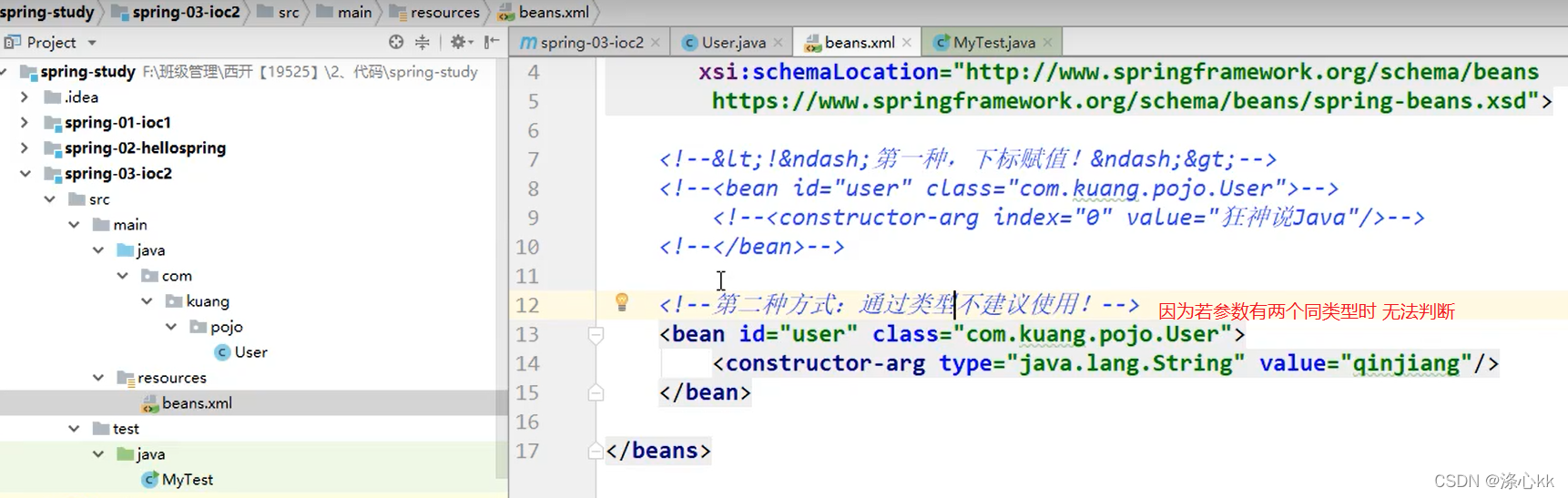
Task: Close the beans.xml tab
Action: pyautogui.click(x=907, y=42)
